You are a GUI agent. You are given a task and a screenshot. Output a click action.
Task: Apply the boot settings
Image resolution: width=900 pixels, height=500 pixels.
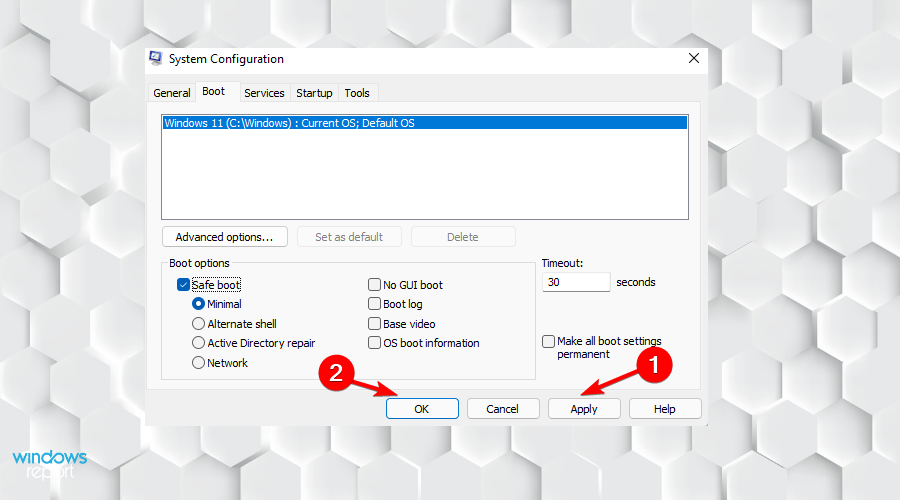pyautogui.click(x=584, y=409)
